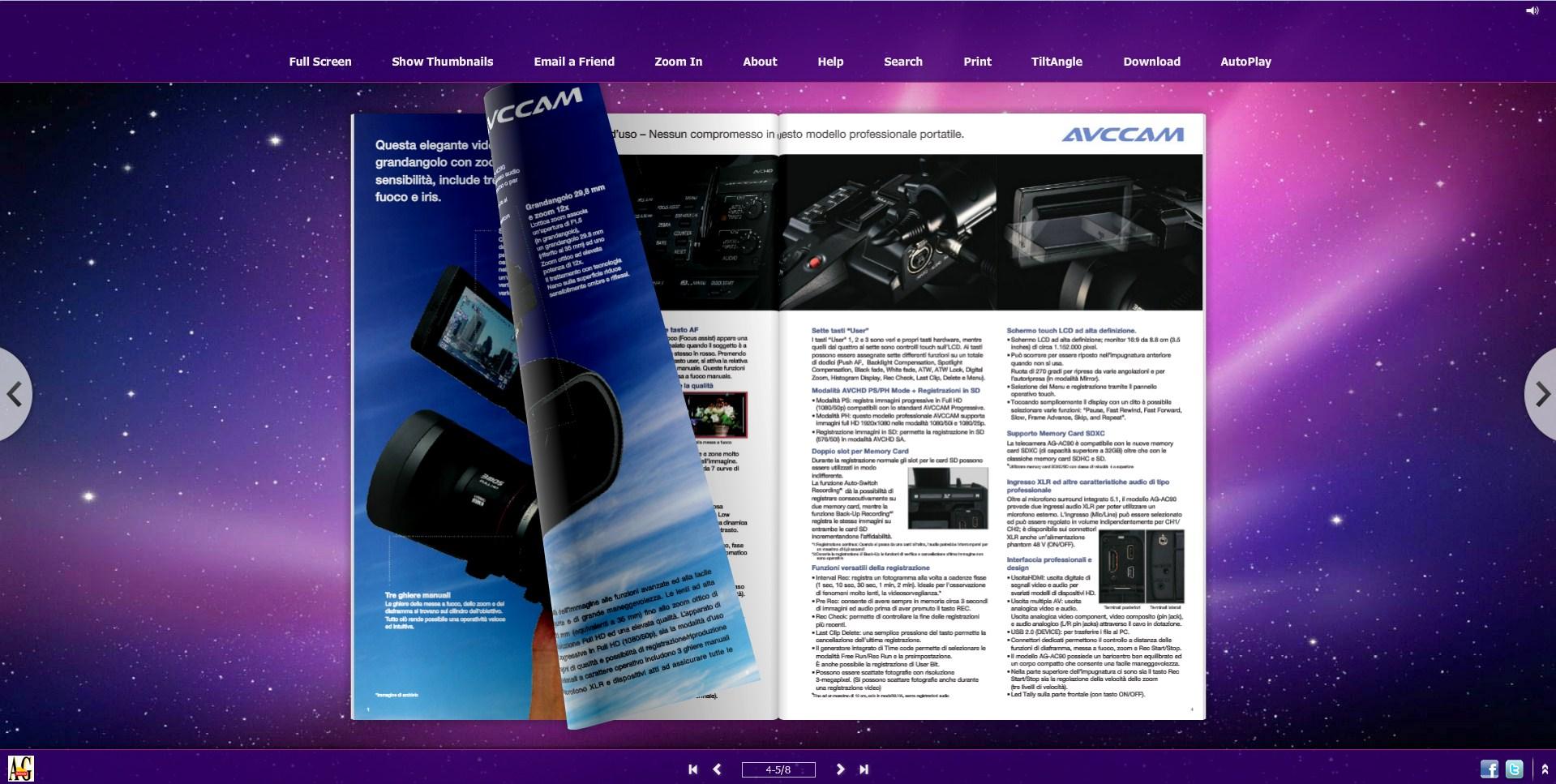Go to previous page in bottom bar
The height and width of the screenshot is (784, 1556).
[x=717, y=769]
